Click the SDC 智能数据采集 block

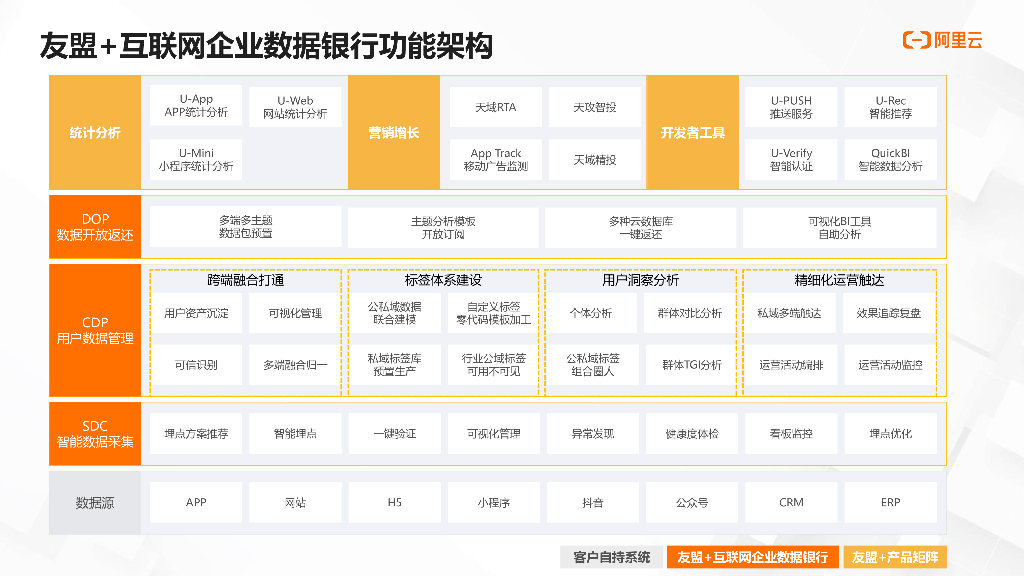(x=95, y=434)
